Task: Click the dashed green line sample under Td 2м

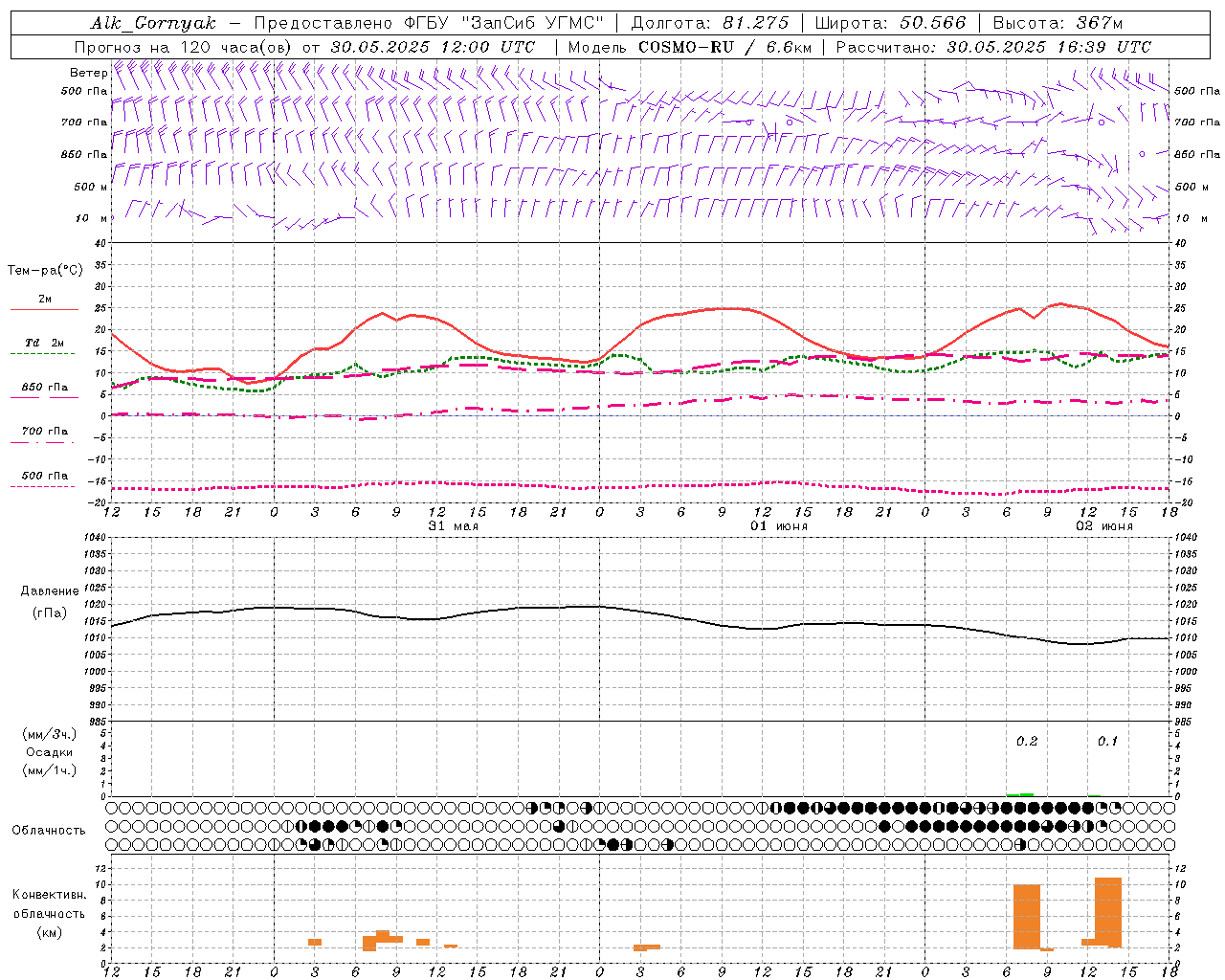Action: tap(44, 354)
